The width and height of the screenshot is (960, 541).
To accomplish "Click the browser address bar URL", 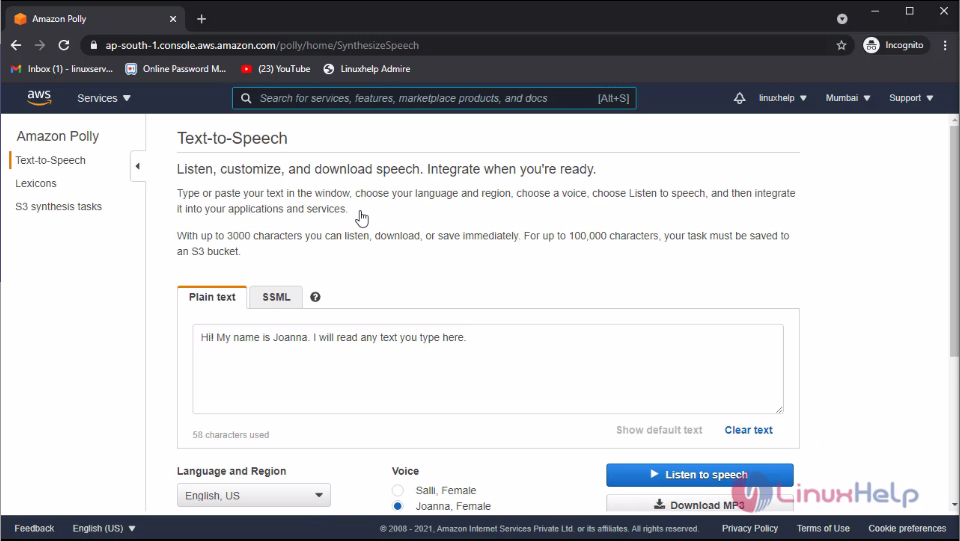I will click(262, 45).
